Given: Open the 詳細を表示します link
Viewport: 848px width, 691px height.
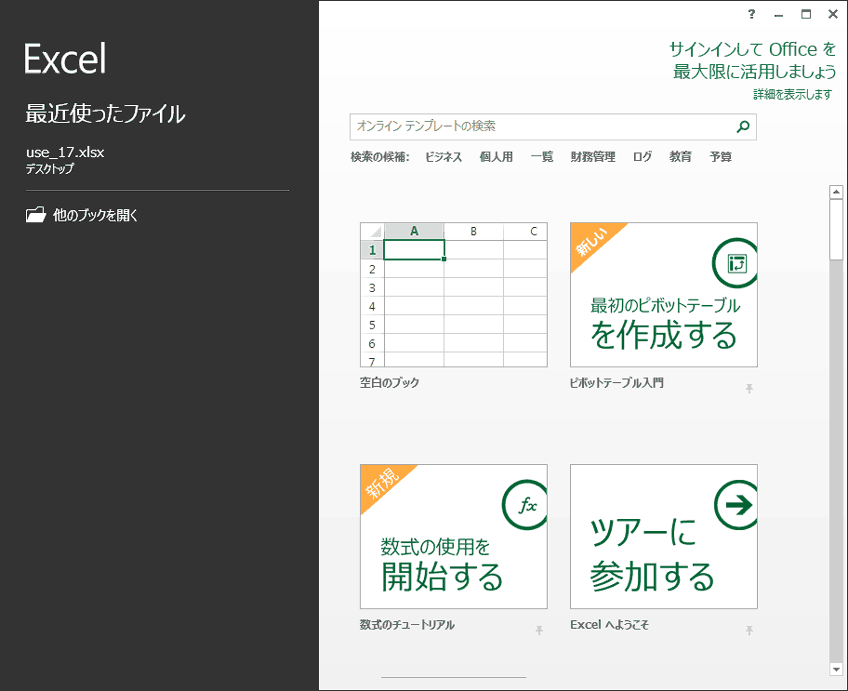Looking at the screenshot, I should point(792,95).
